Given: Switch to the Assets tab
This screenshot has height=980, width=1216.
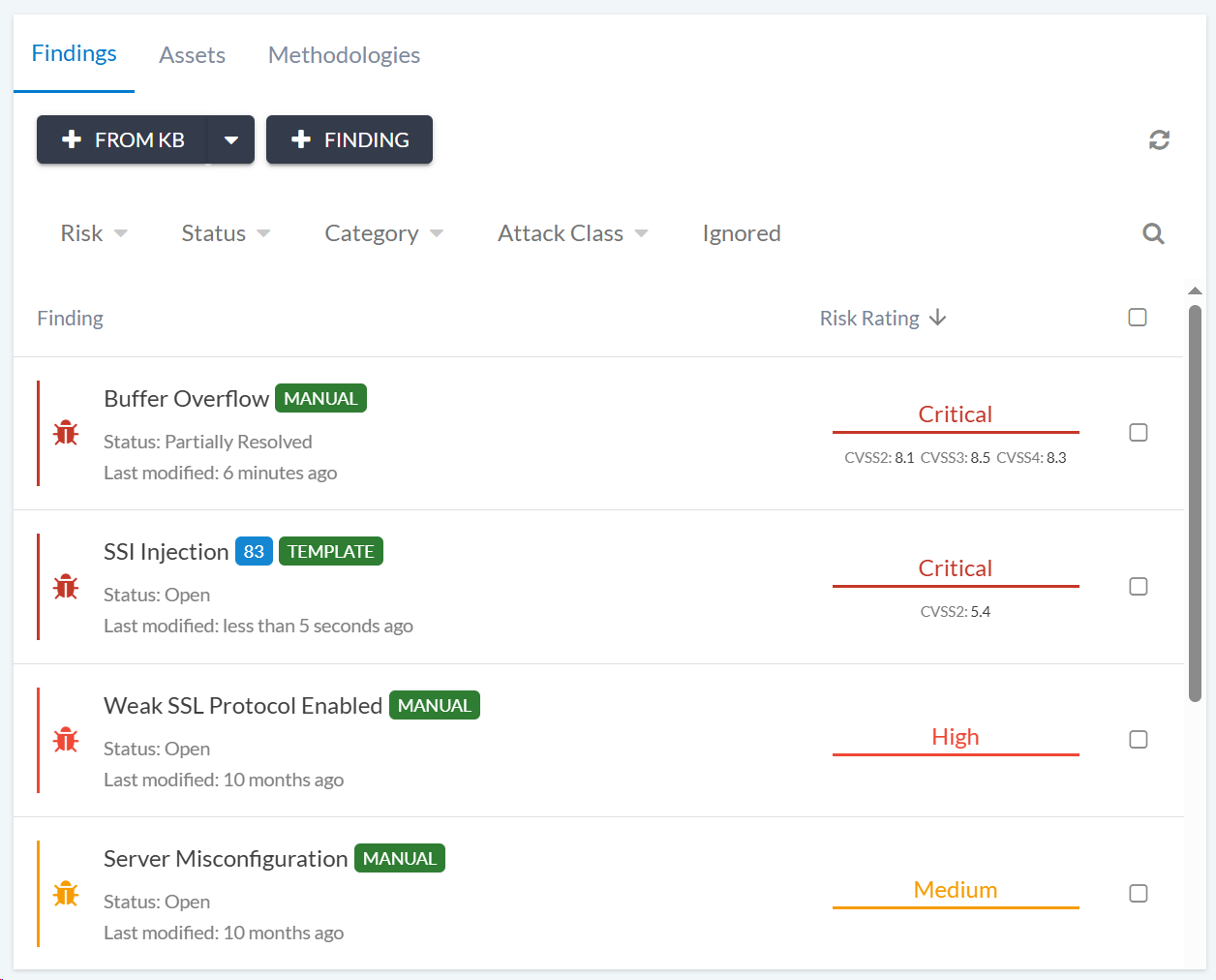Looking at the screenshot, I should 192,55.
